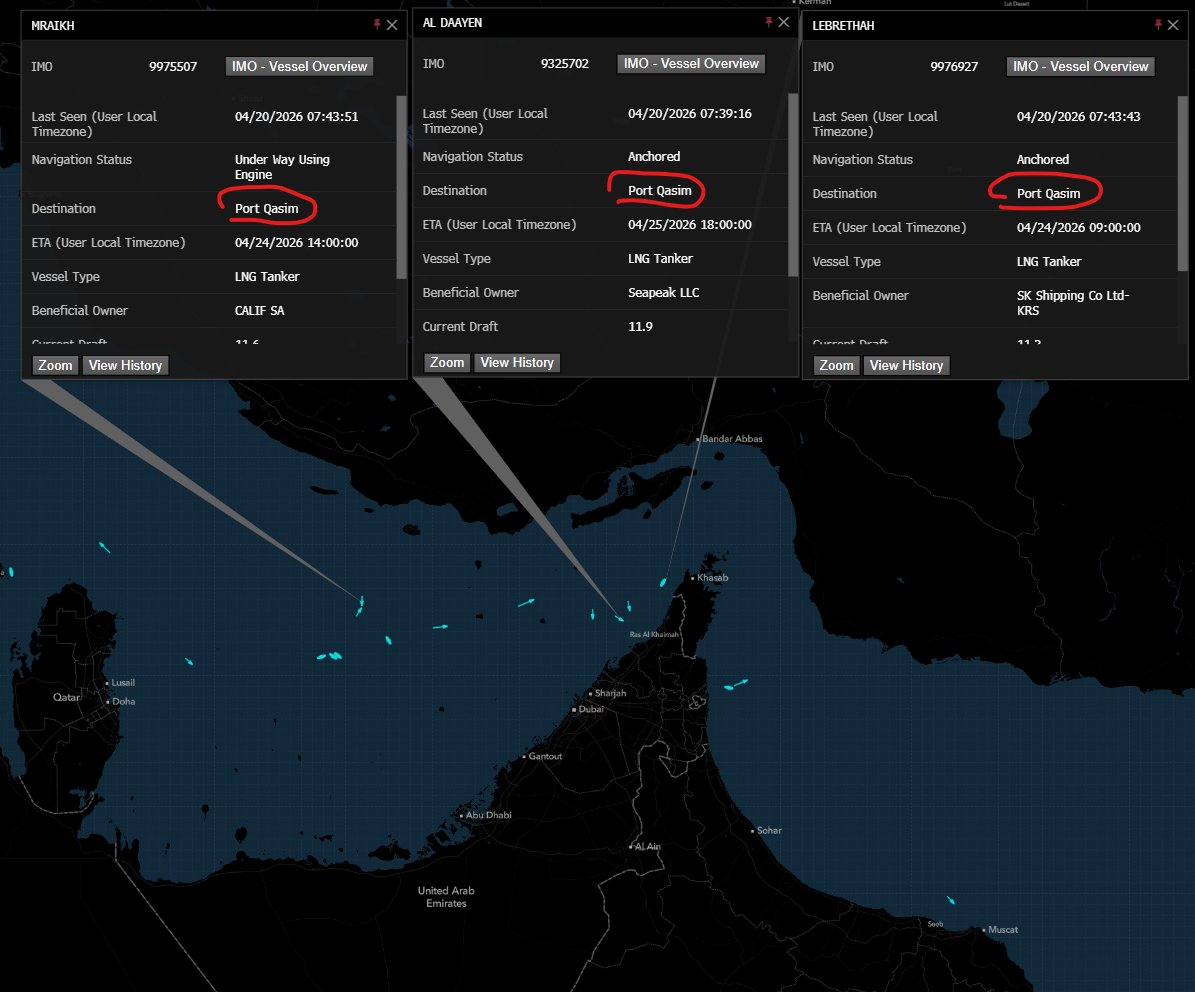The image size is (1195, 992).
Task: Zoom to the MRAIKH vessel
Action: point(55,365)
